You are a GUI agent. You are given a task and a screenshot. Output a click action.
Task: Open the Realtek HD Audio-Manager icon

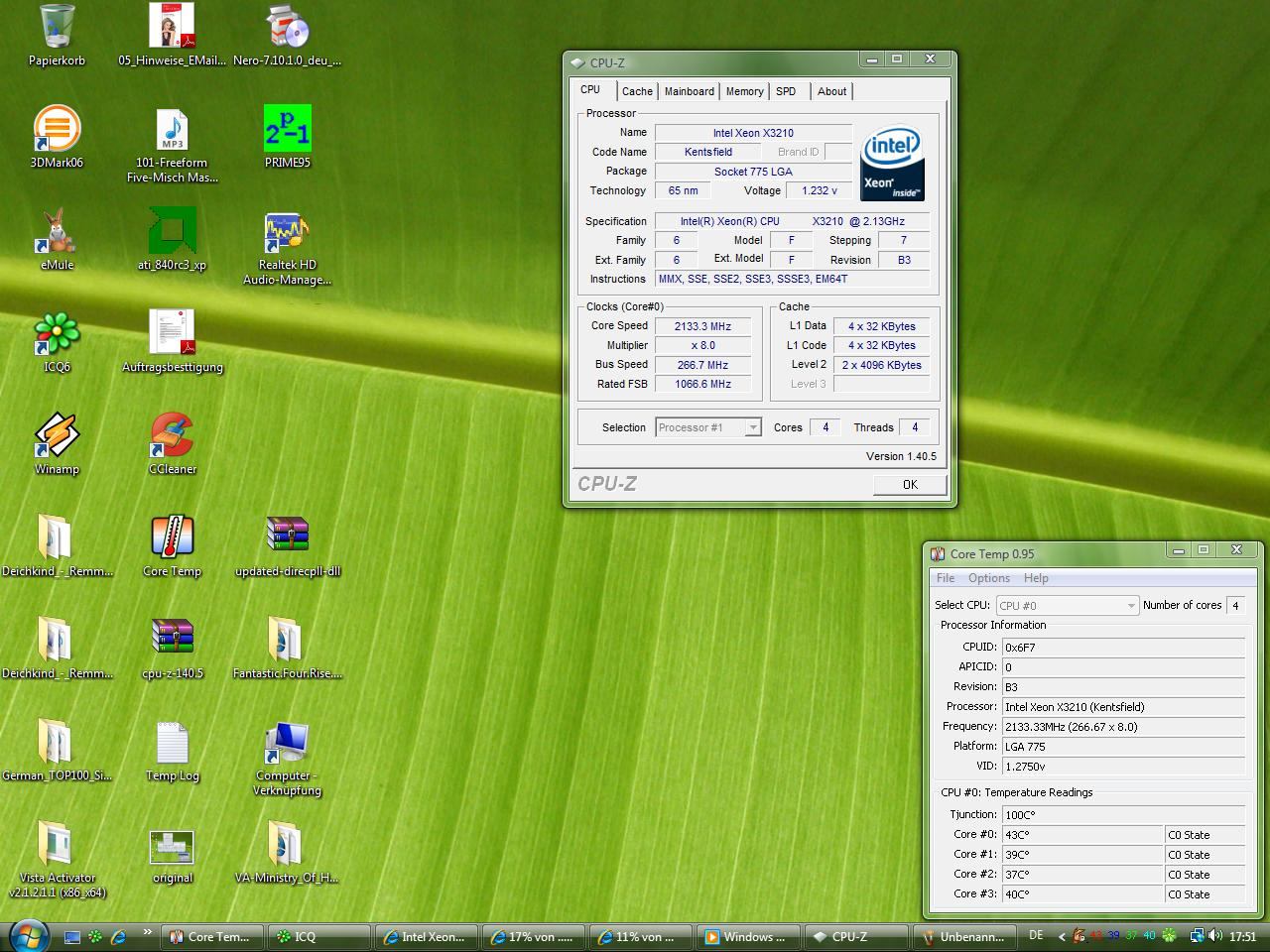coord(287,232)
